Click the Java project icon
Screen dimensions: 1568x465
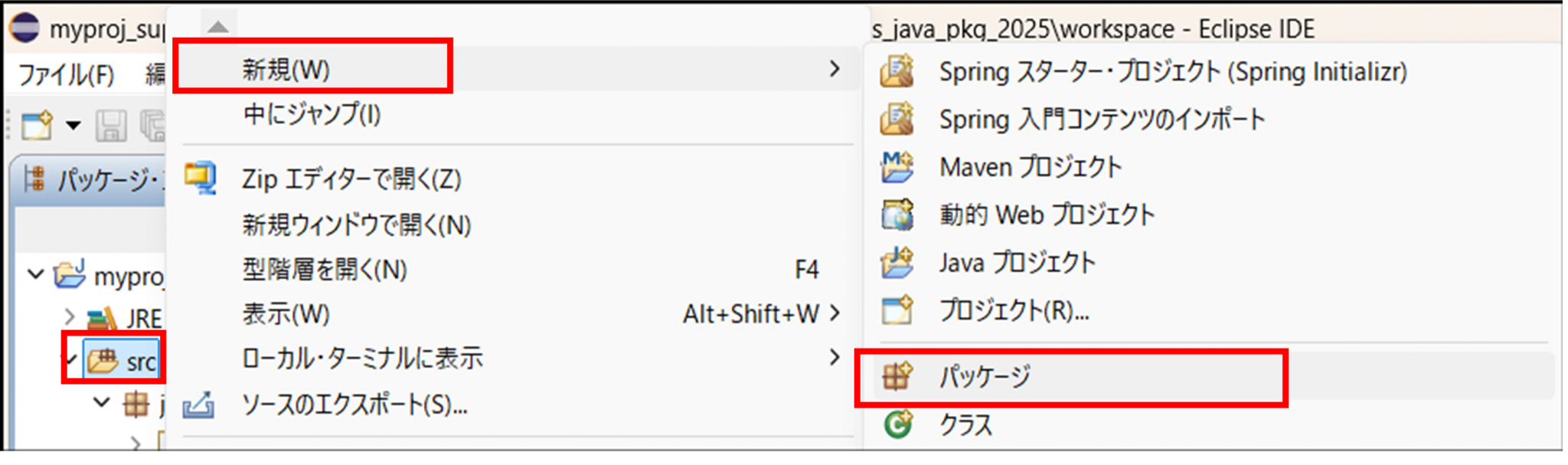click(897, 263)
